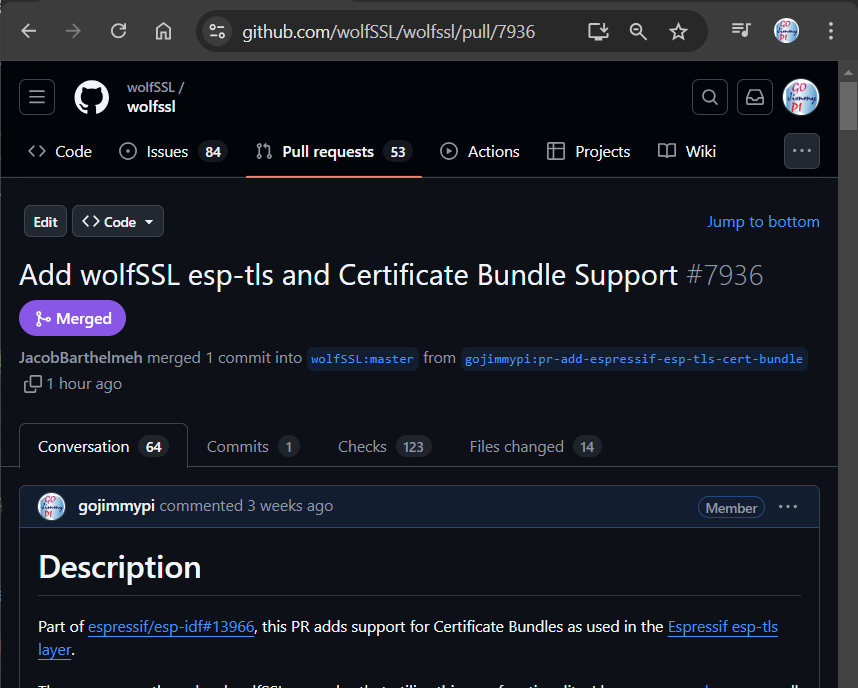858x688 pixels.
Task: Open GitHub user avatar menu
Action: [801, 97]
